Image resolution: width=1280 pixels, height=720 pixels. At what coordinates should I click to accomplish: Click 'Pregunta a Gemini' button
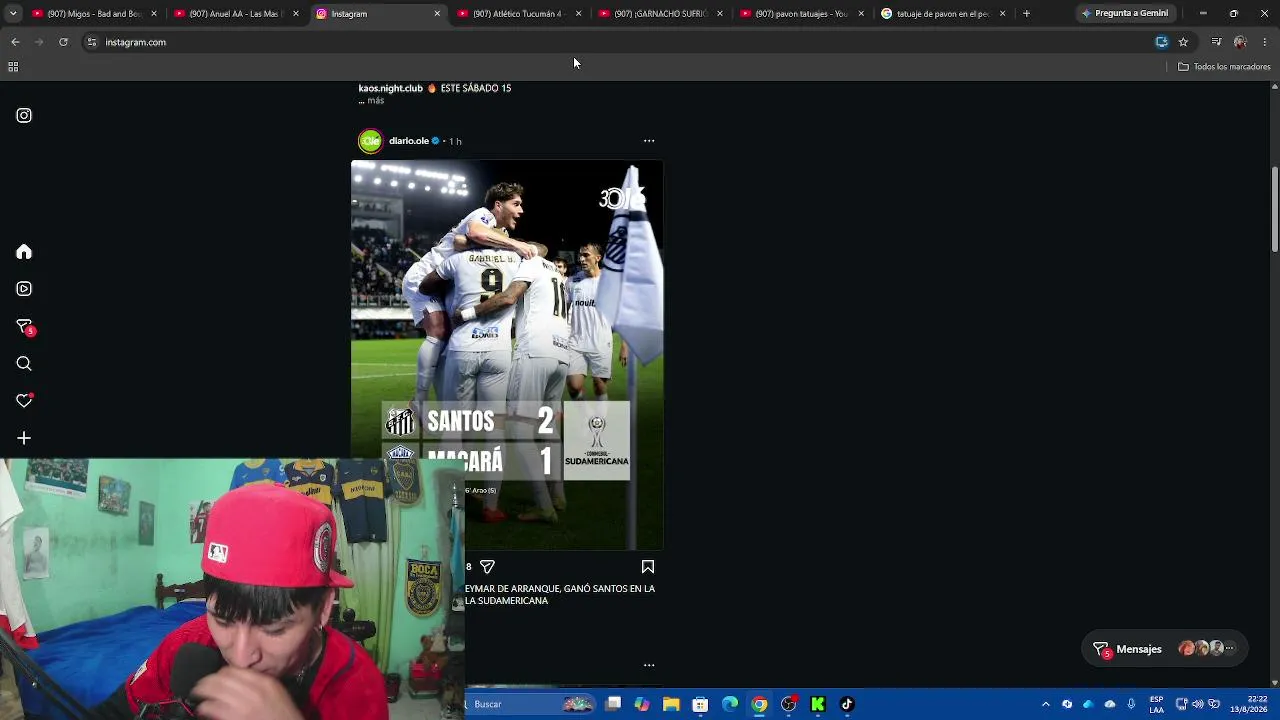[1125, 14]
